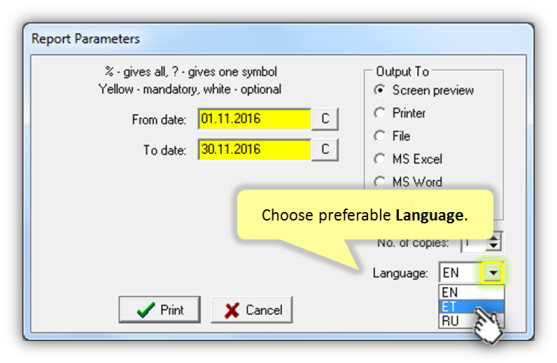Open calendar button next to To date
This screenshot has width=557, height=363.
coord(325,150)
